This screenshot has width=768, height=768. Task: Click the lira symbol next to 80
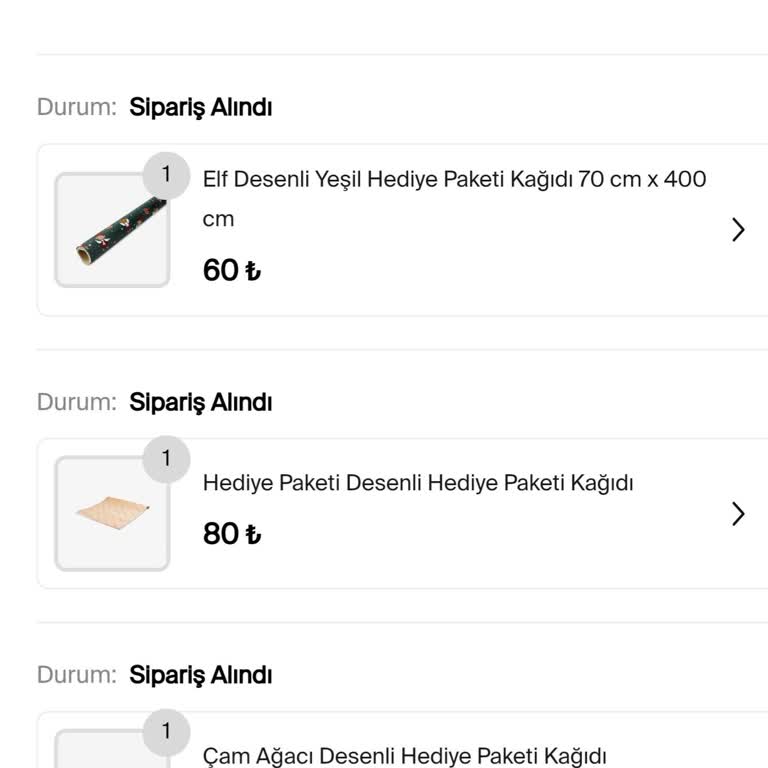[x=253, y=534]
